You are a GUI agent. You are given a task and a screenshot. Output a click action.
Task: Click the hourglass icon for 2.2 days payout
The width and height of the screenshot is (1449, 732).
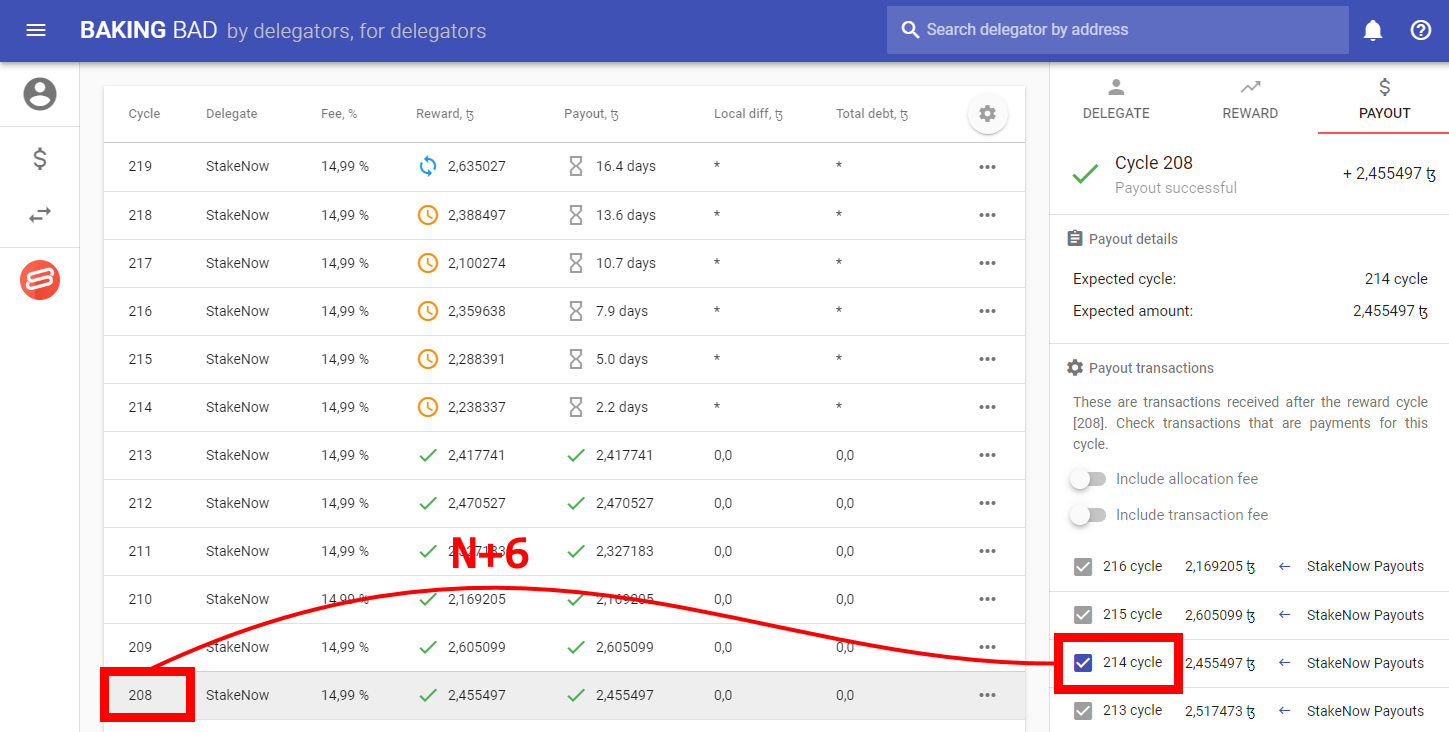(575, 407)
